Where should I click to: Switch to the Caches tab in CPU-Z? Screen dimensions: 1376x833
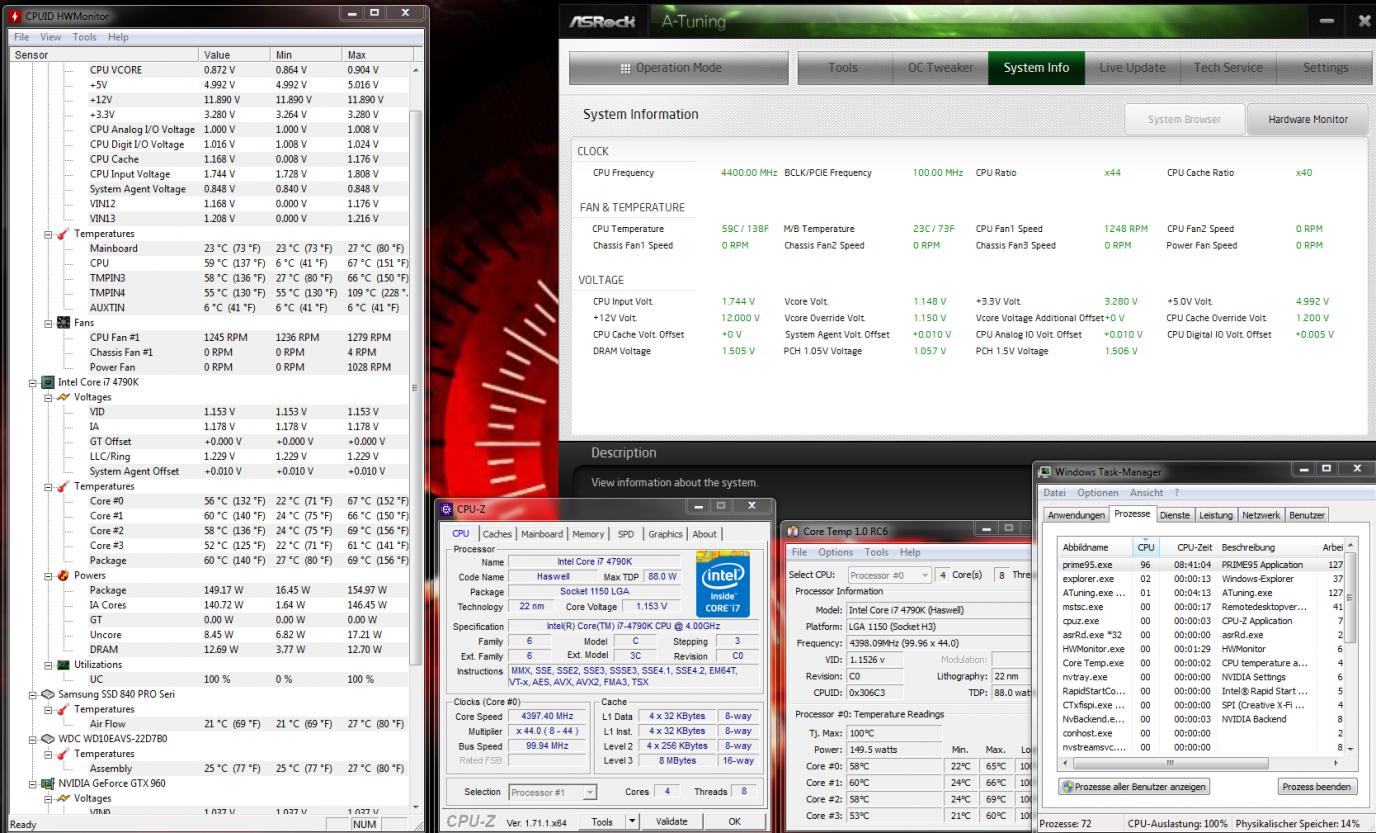(x=497, y=534)
